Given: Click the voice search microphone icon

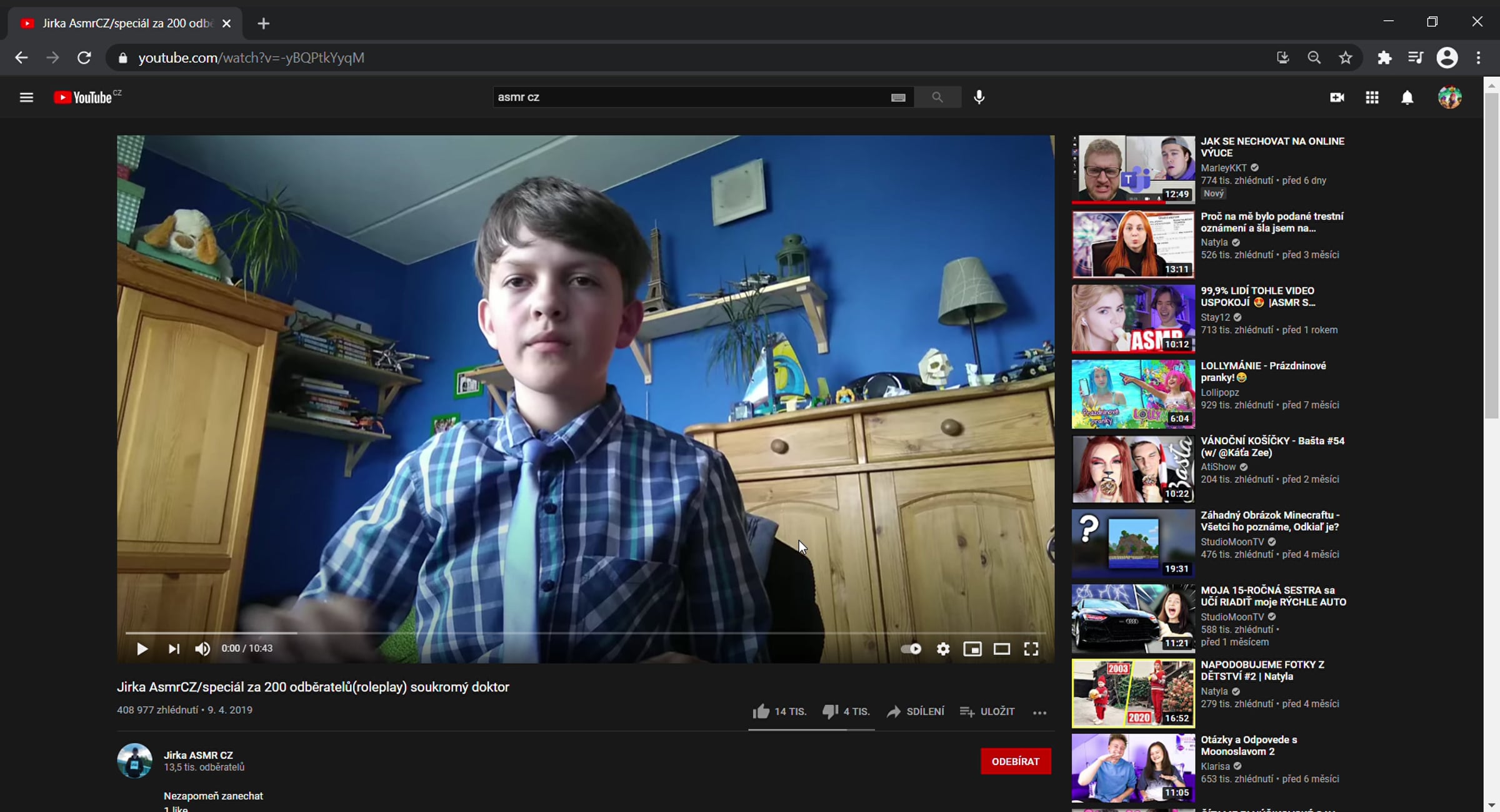Looking at the screenshot, I should [x=979, y=97].
